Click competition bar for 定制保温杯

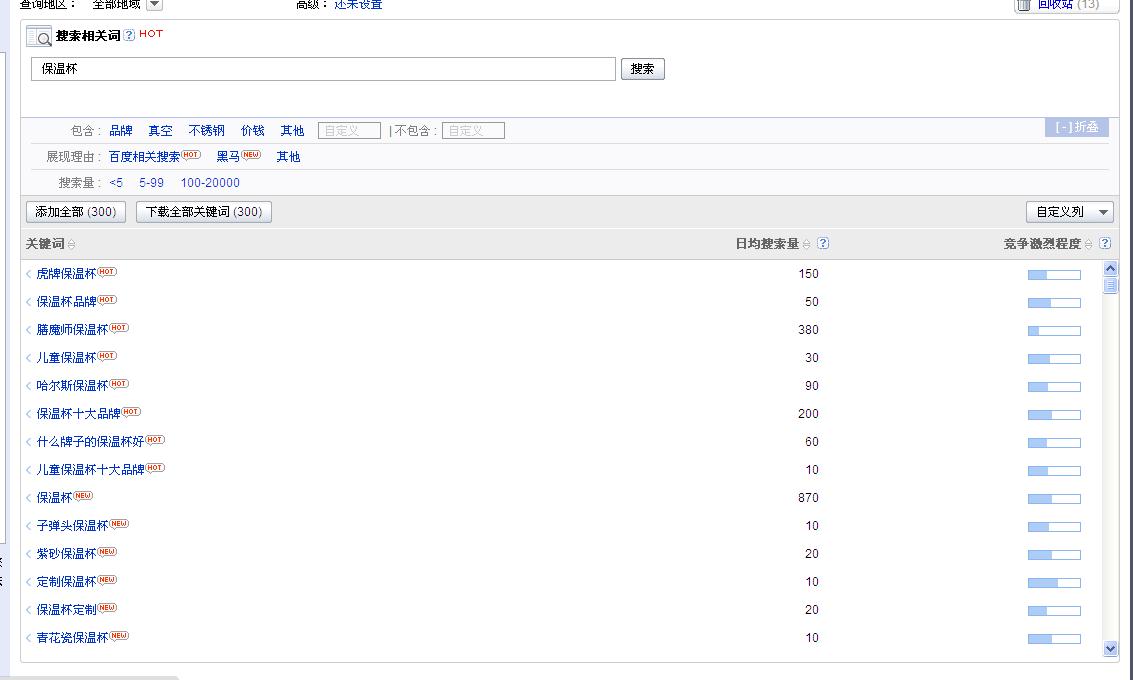click(1054, 582)
